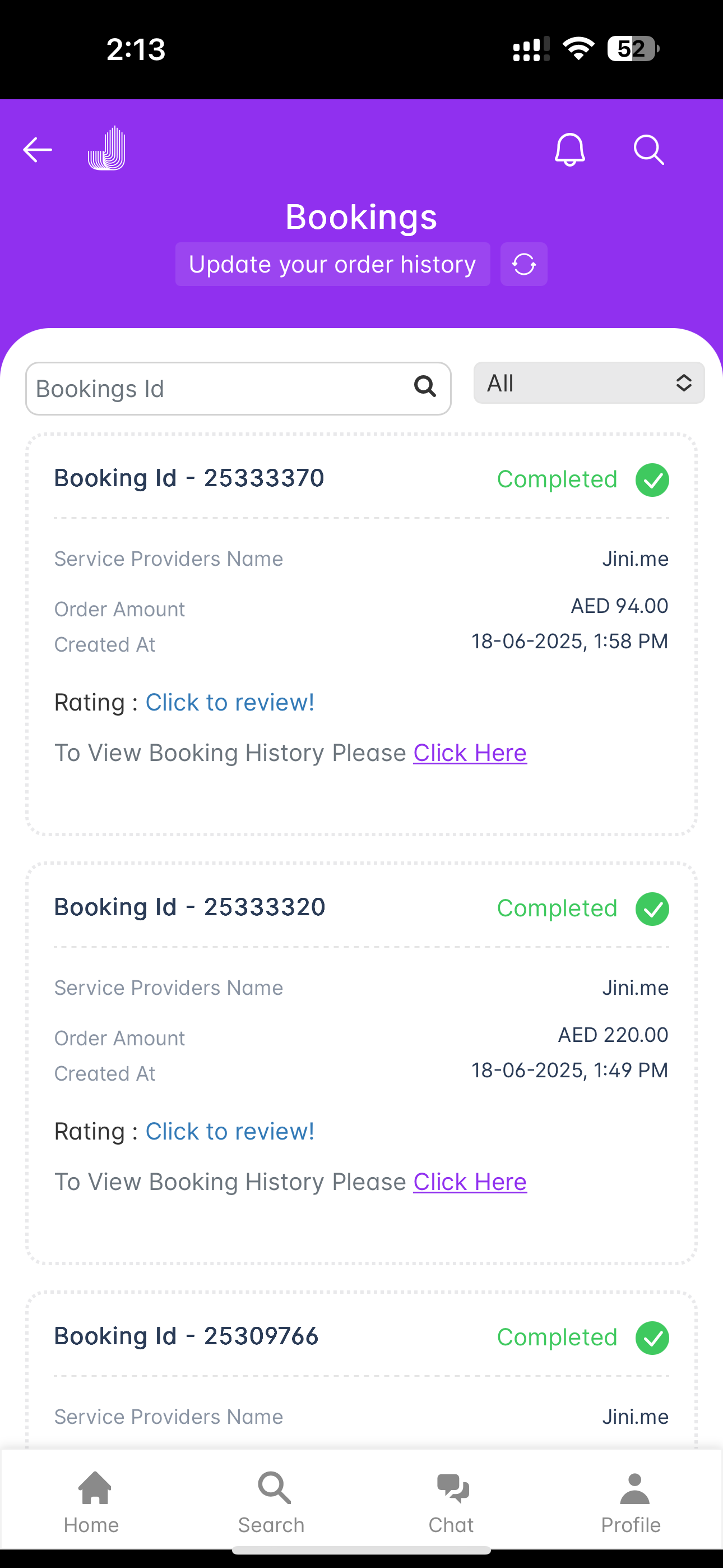723x1568 pixels.
Task: Tap the header search magnifier icon
Action: point(649,150)
